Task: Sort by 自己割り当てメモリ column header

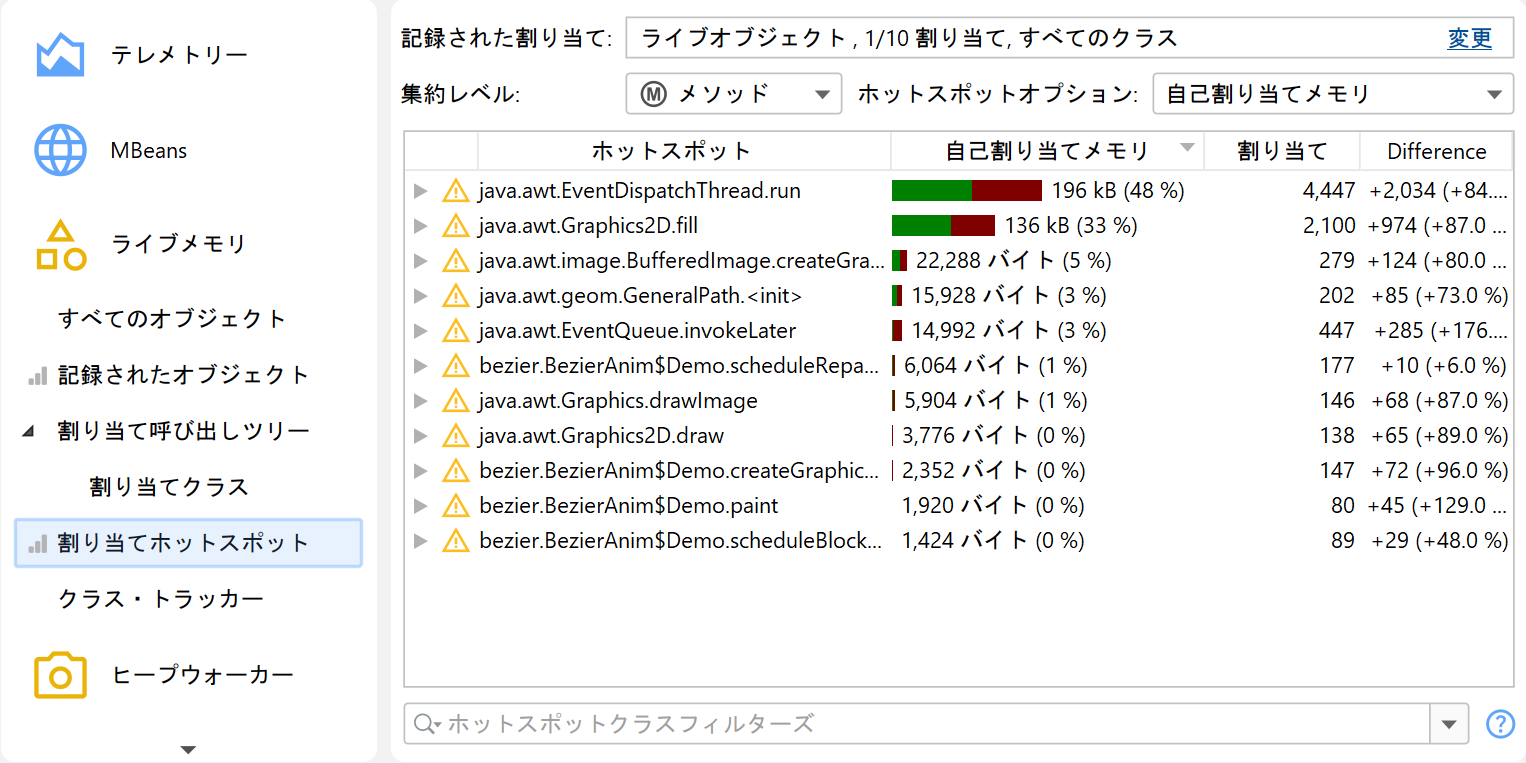Action: [x=1046, y=152]
